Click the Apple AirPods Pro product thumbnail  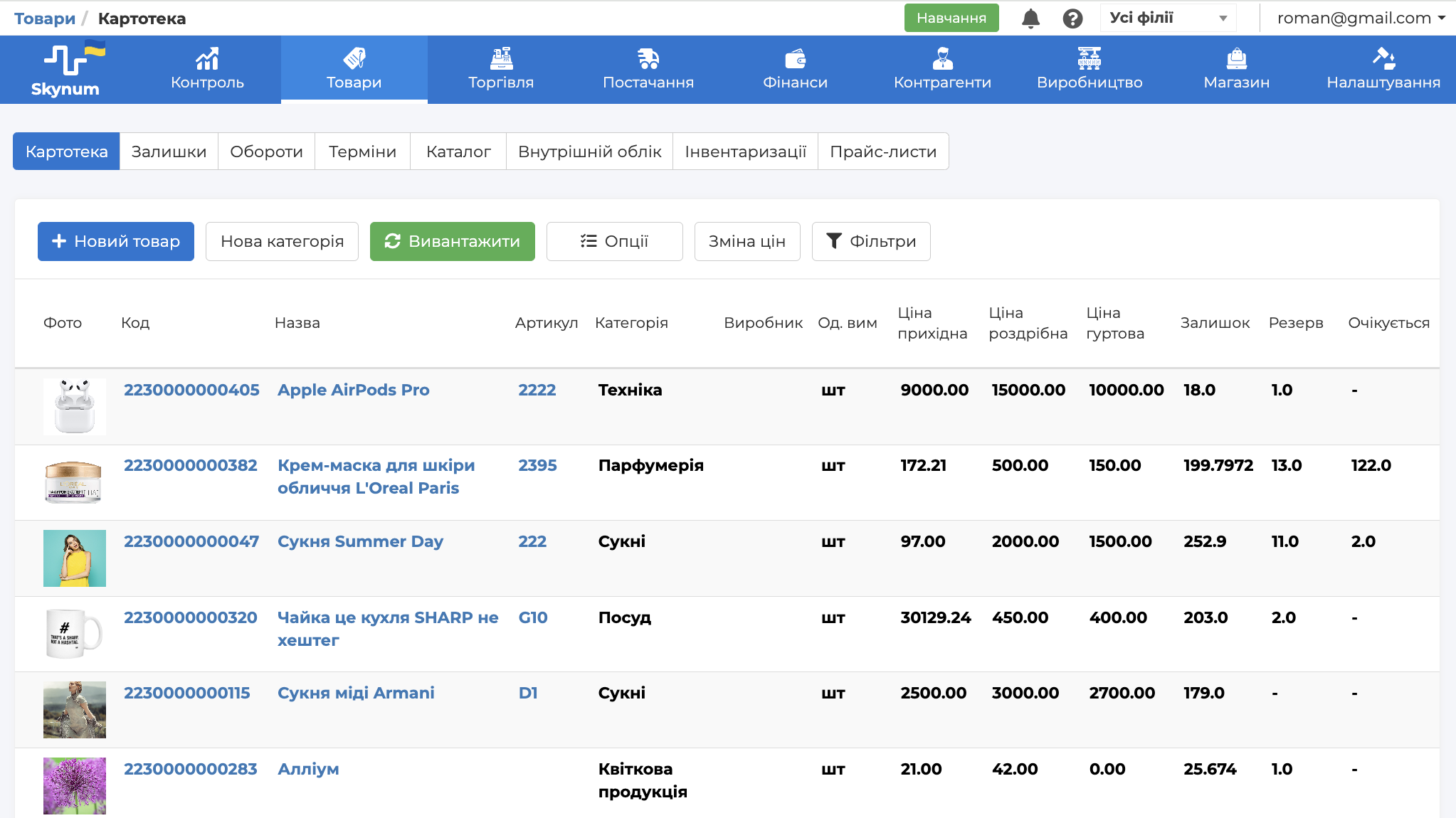coord(75,406)
